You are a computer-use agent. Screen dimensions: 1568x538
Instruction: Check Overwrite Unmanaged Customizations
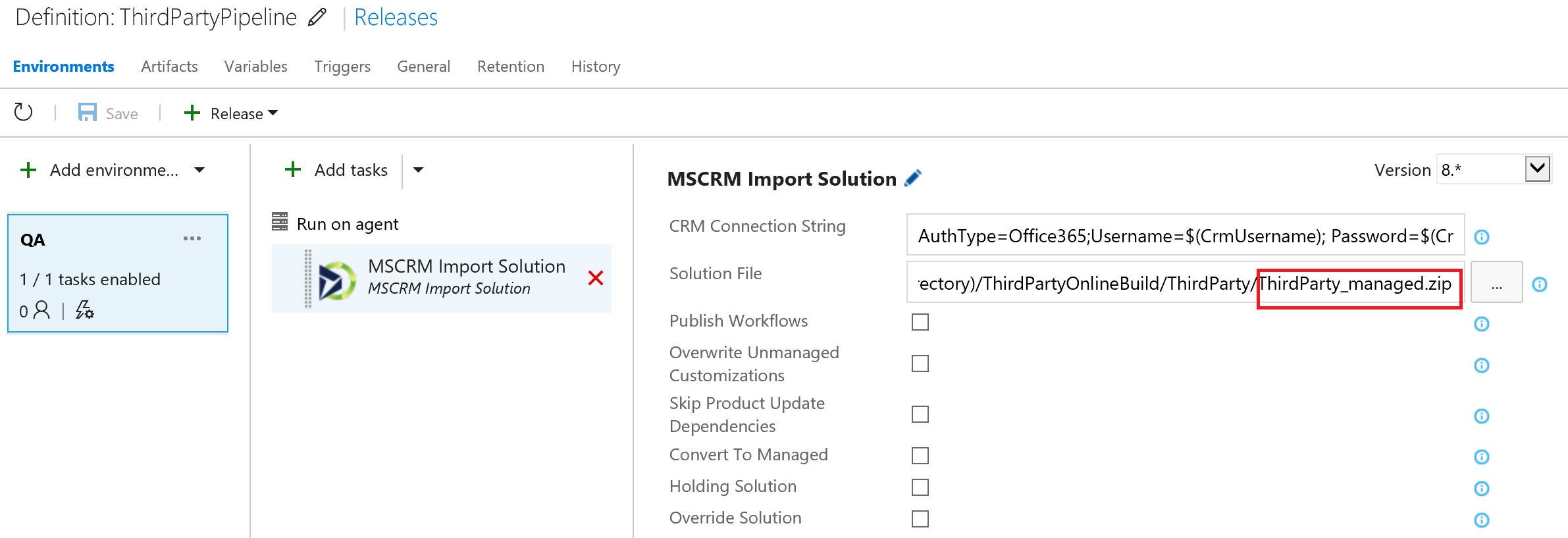tap(920, 363)
